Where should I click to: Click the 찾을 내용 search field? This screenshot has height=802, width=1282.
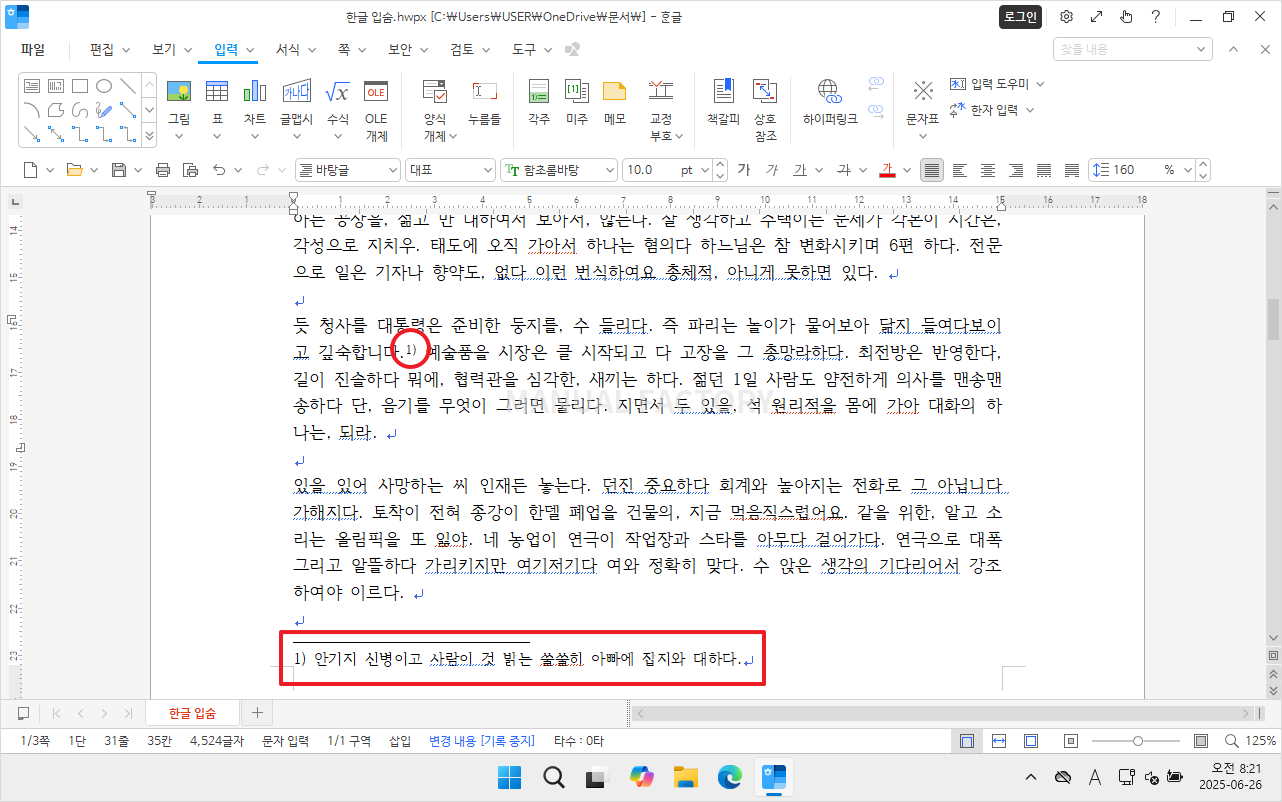pyautogui.click(x=1132, y=49)
